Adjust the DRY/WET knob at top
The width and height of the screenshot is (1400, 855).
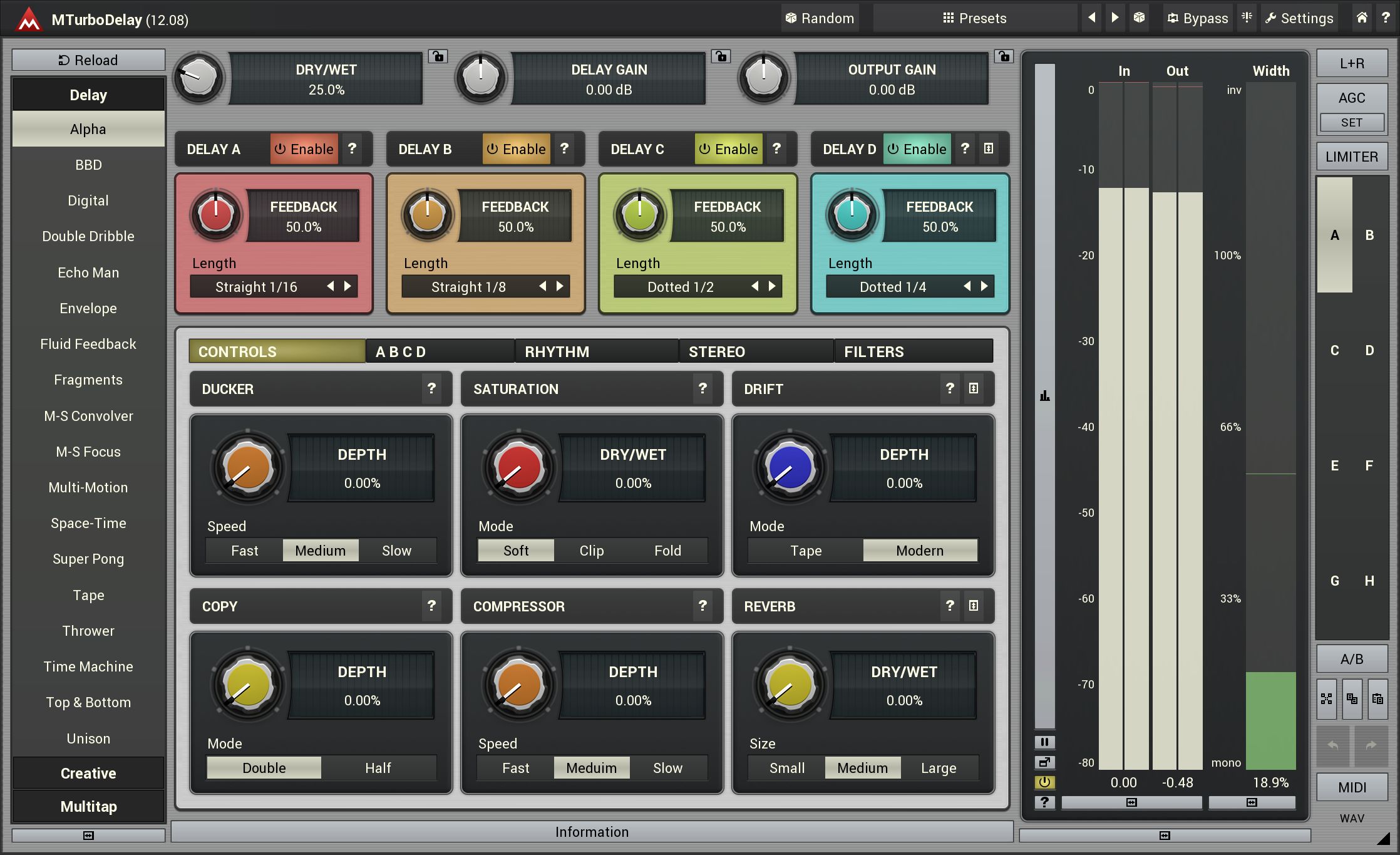point(198,78)
